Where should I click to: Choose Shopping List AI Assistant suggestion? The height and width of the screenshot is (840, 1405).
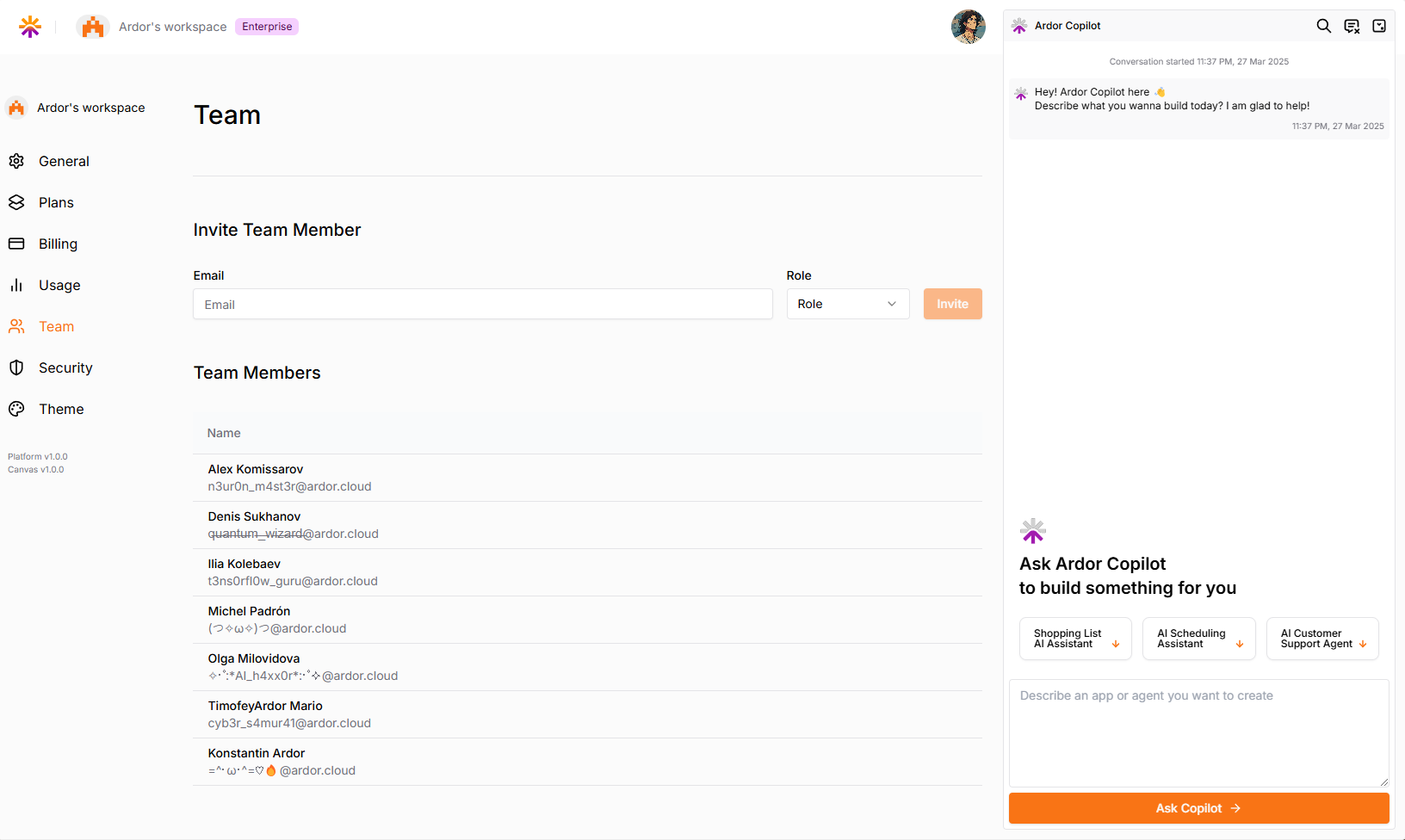point(1075,639)
